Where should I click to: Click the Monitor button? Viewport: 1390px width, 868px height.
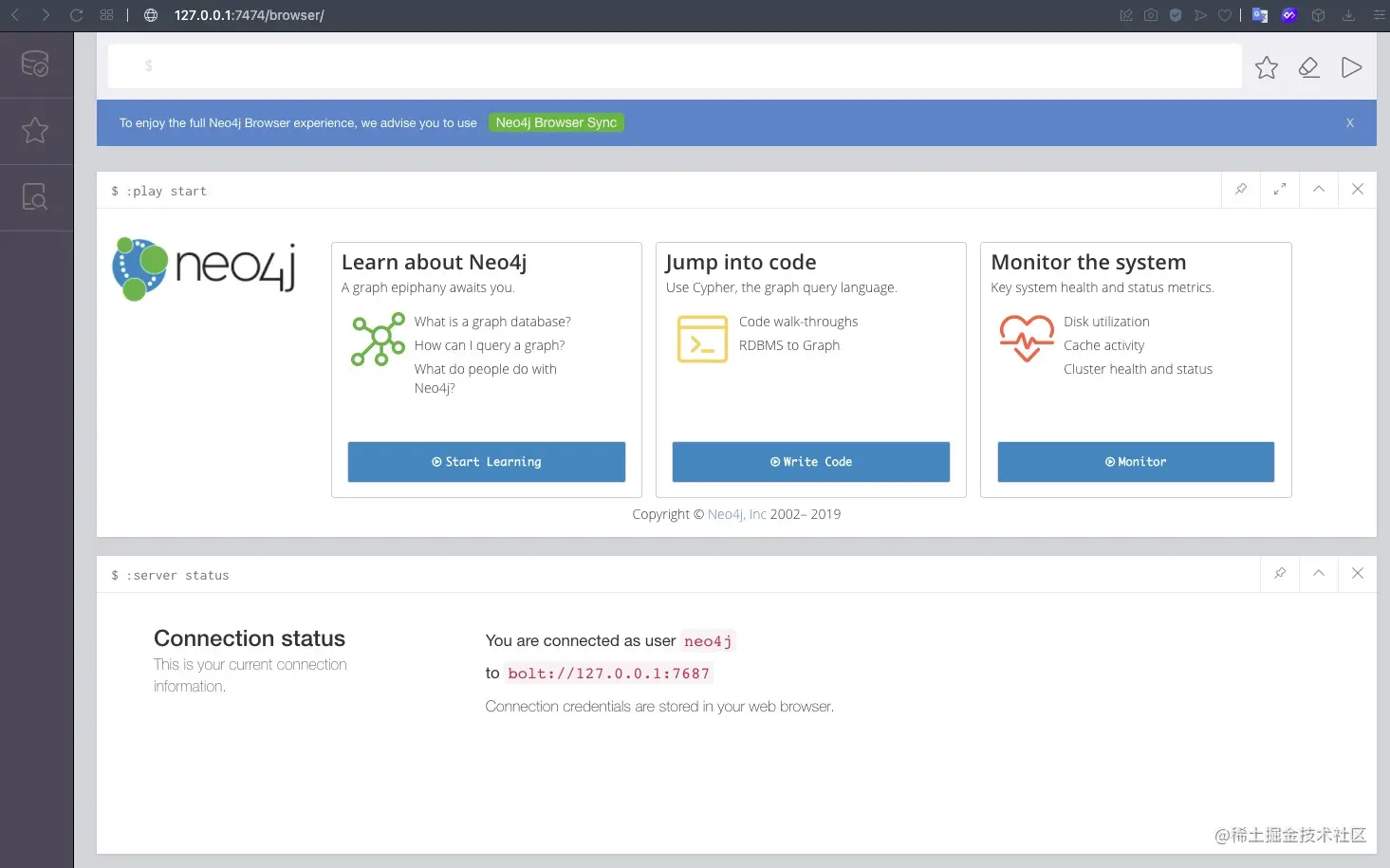(1136, 462)
